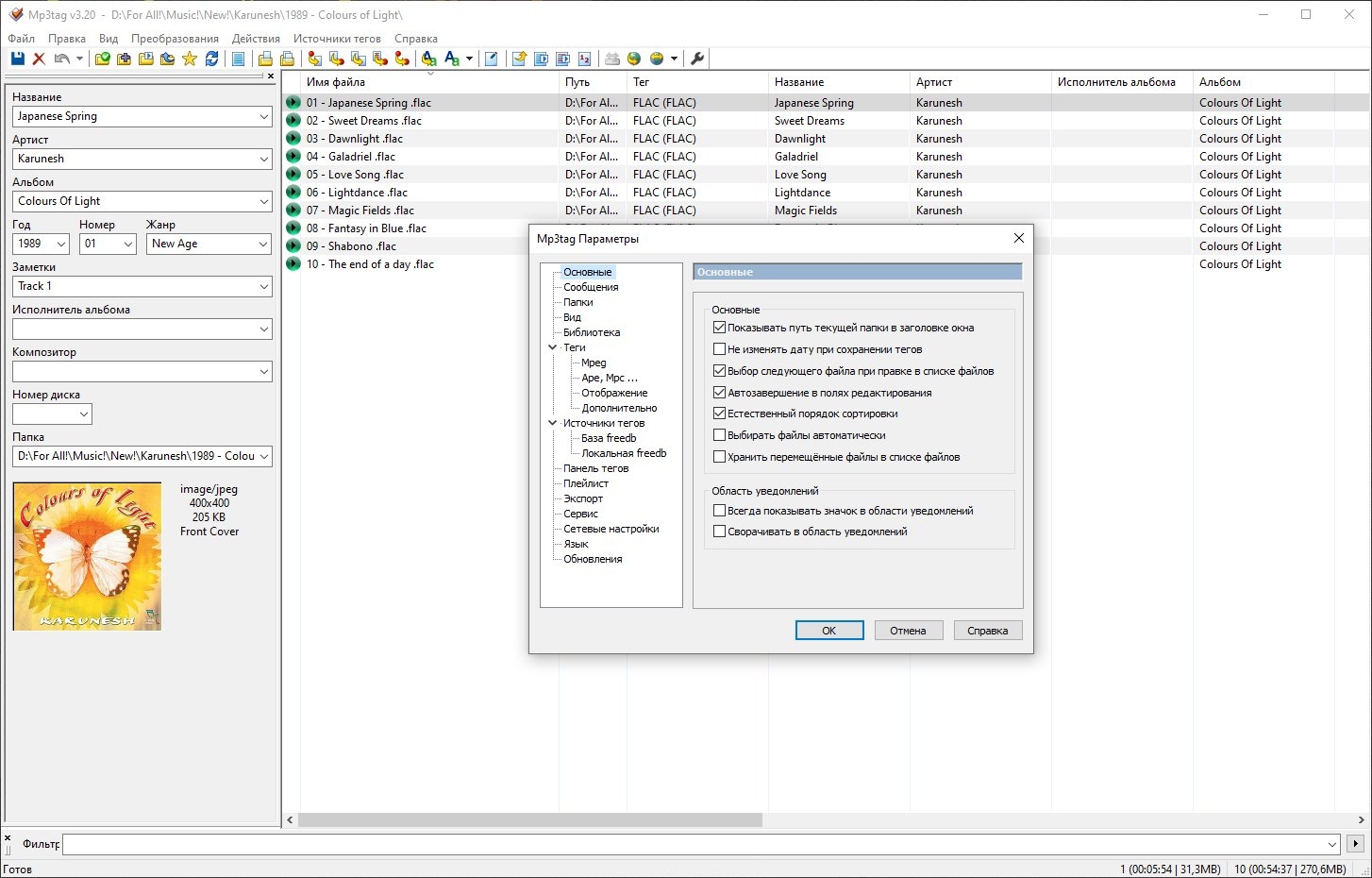The height and width of the screenshot is (878, 1372).
Task: Click the Extended tags pencil-sheet icon
Action: (x=492, y=59)
